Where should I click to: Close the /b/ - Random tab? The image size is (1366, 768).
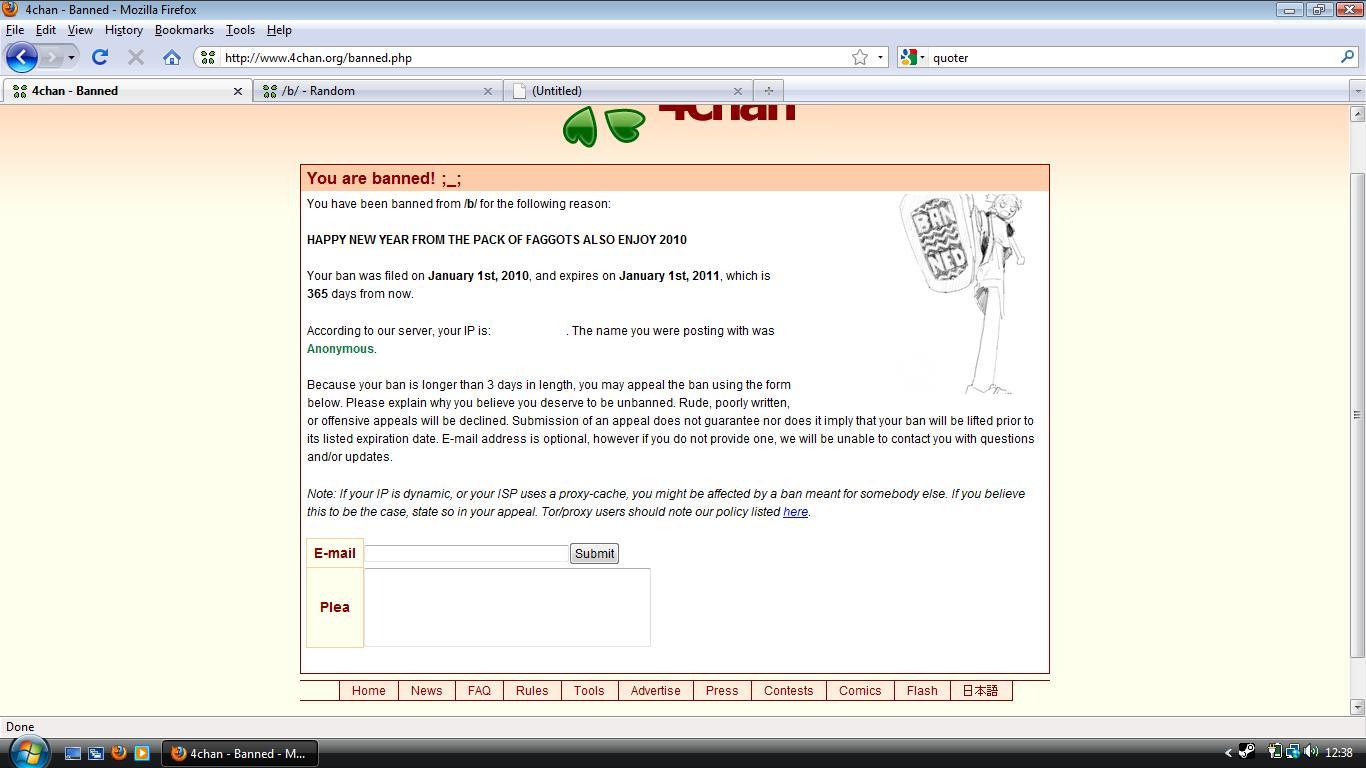point(488,91)
